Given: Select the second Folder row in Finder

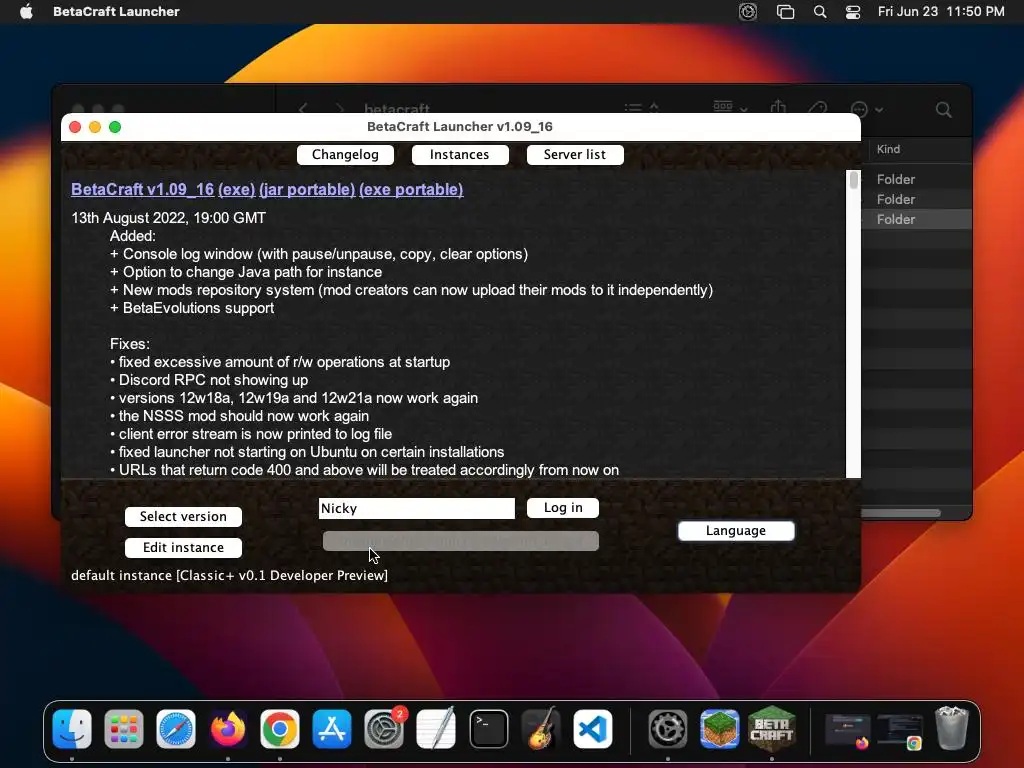Looking at the screenshot, I should coord(917,199).
